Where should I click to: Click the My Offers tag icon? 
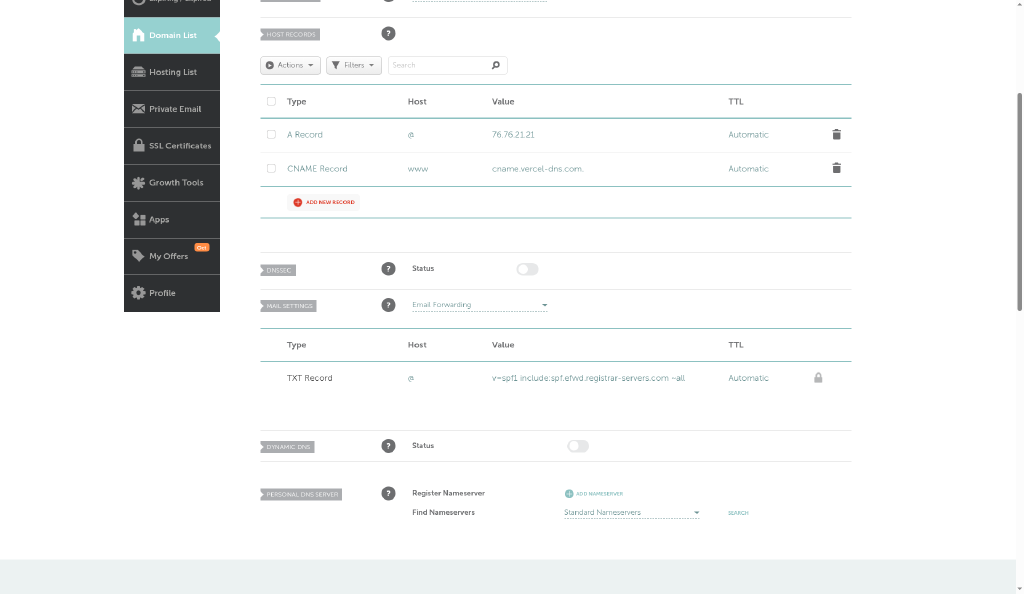[x=138, y=256]
